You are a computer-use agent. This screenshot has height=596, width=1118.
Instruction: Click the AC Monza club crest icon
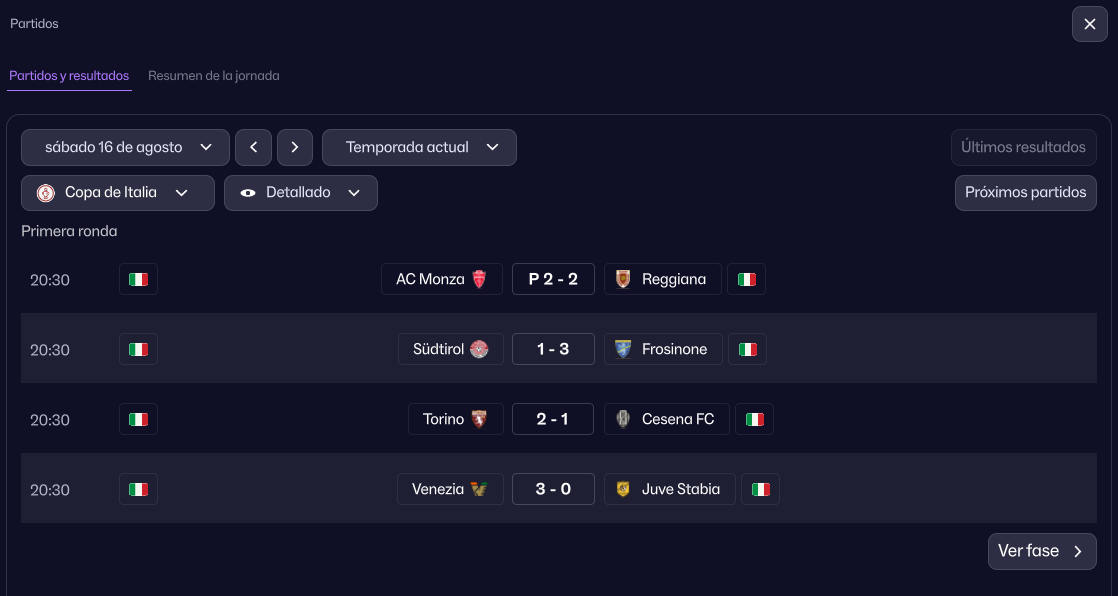[480, 279]
